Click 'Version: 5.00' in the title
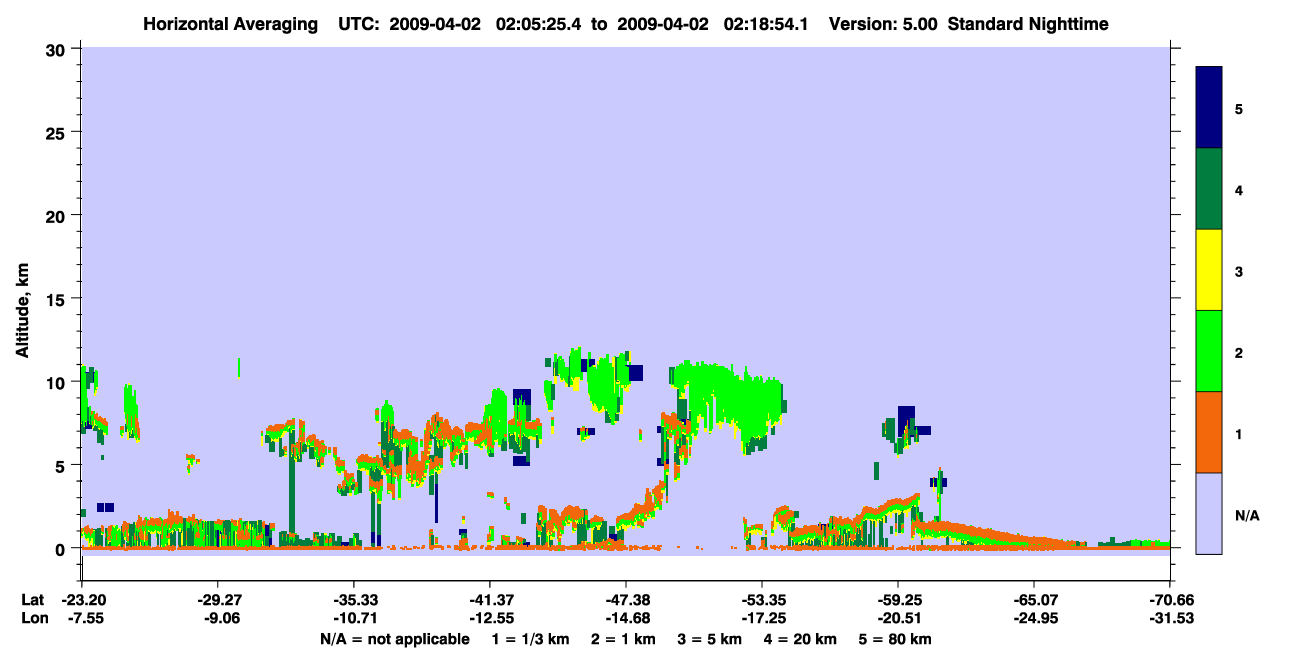Image resolution: width=1300 pixels, height=667 pixels. 883,23
